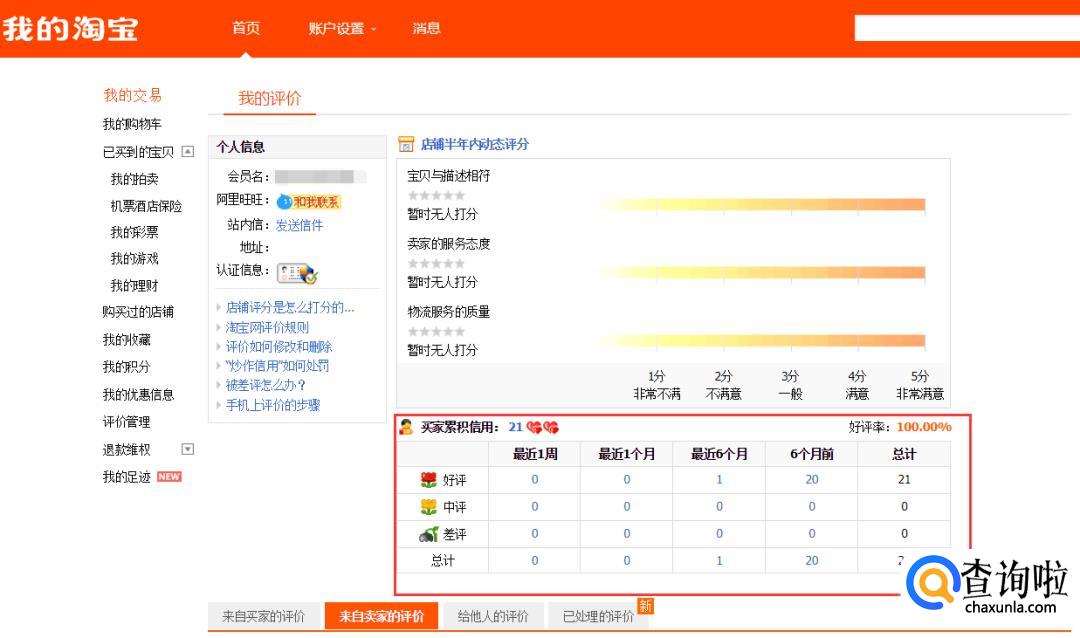Open 手机上评价的步骤 link
1080x638 pixels.
[x=273, y=405]
